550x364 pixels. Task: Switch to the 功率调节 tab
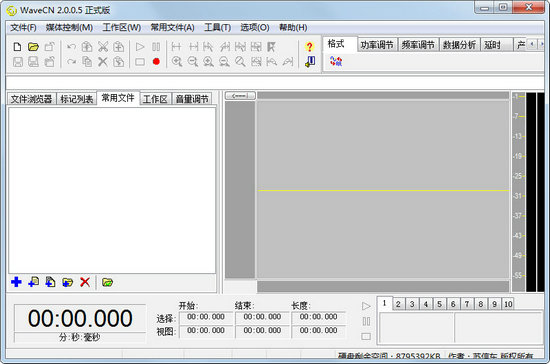[x=377, y=45]
